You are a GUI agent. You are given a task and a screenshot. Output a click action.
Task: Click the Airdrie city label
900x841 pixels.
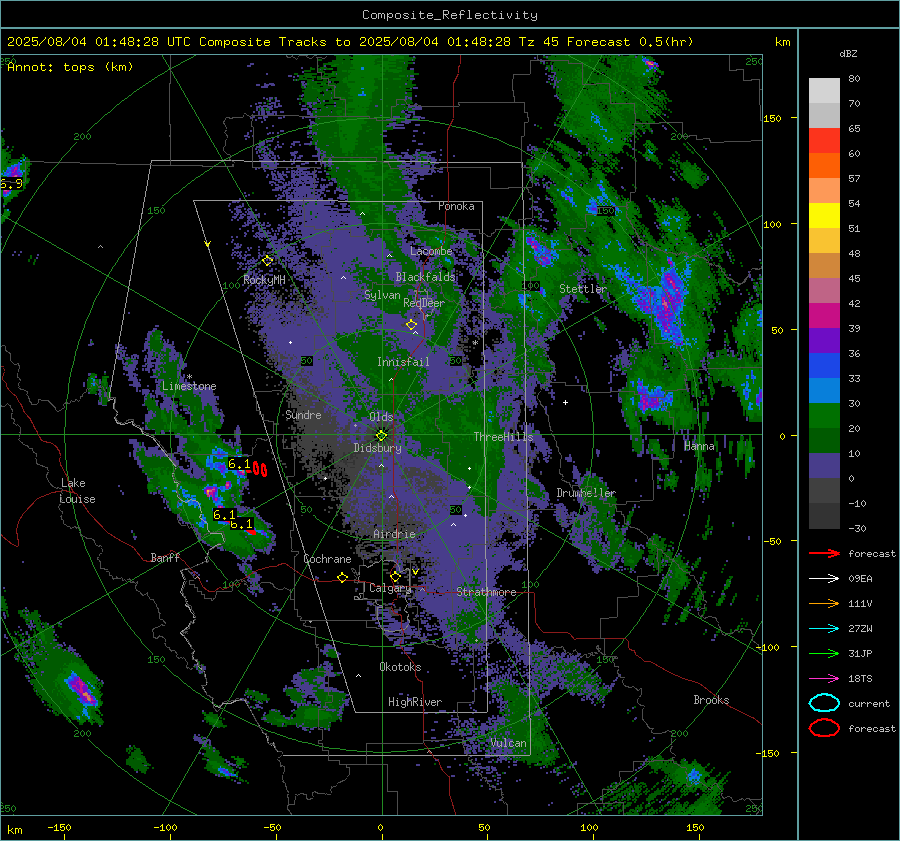(x=394, y=534)
